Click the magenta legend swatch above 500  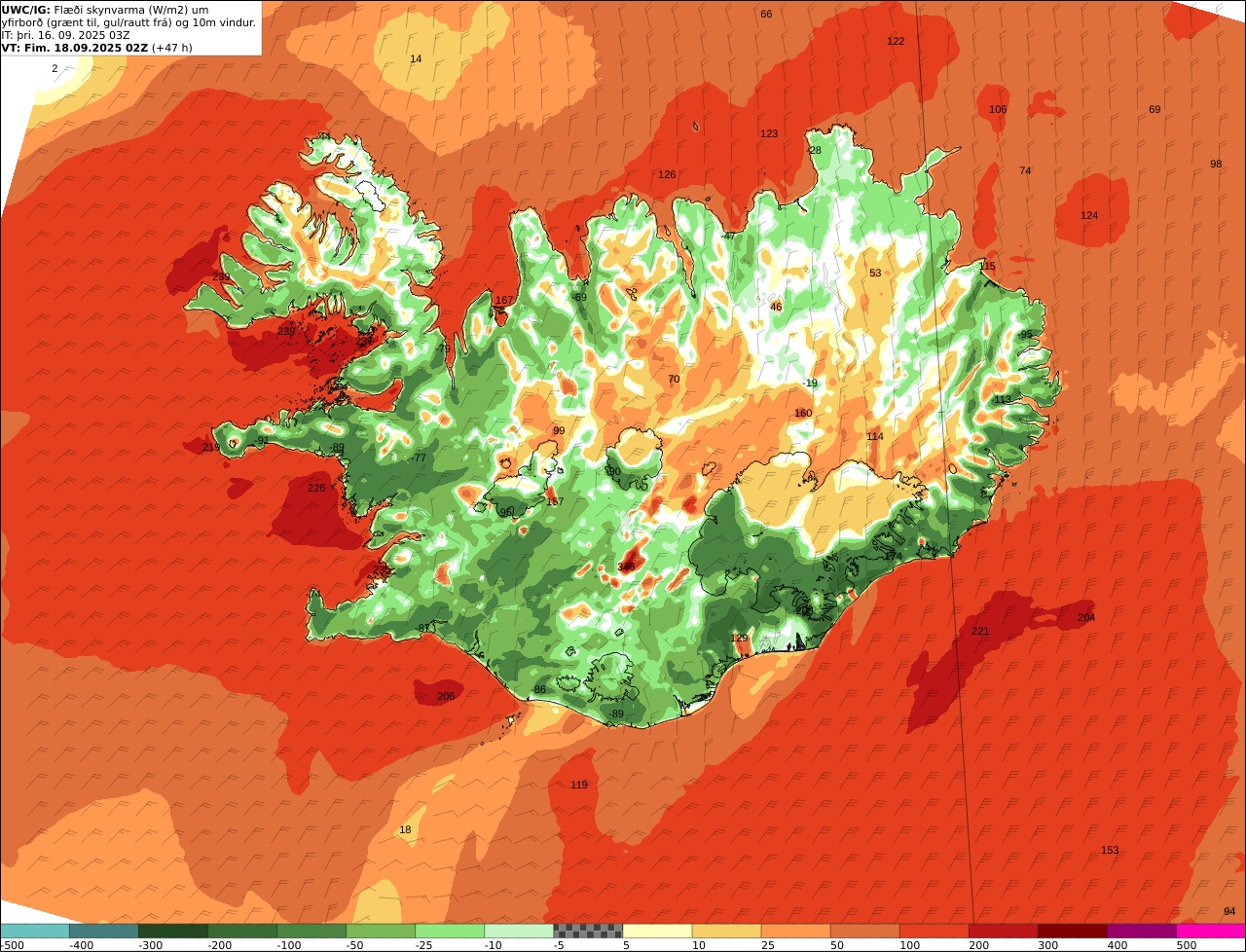click(1211, 931)
